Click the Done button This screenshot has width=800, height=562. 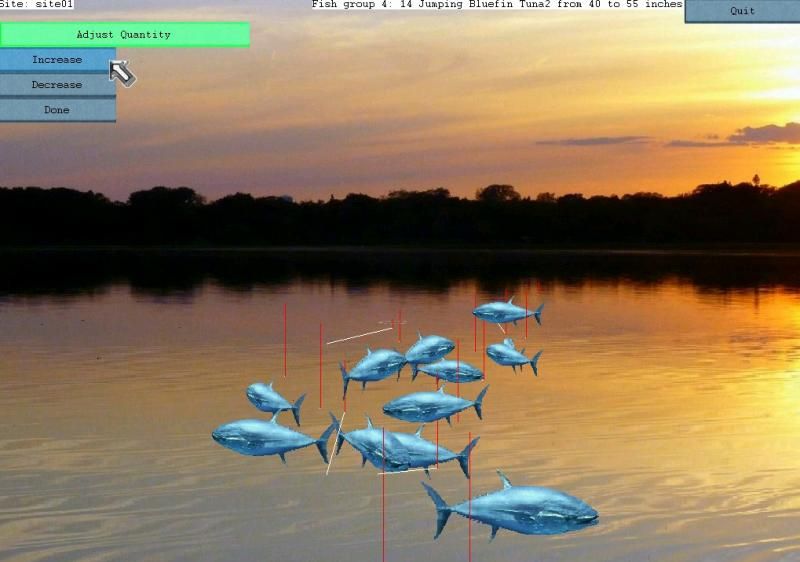[58, 110]
